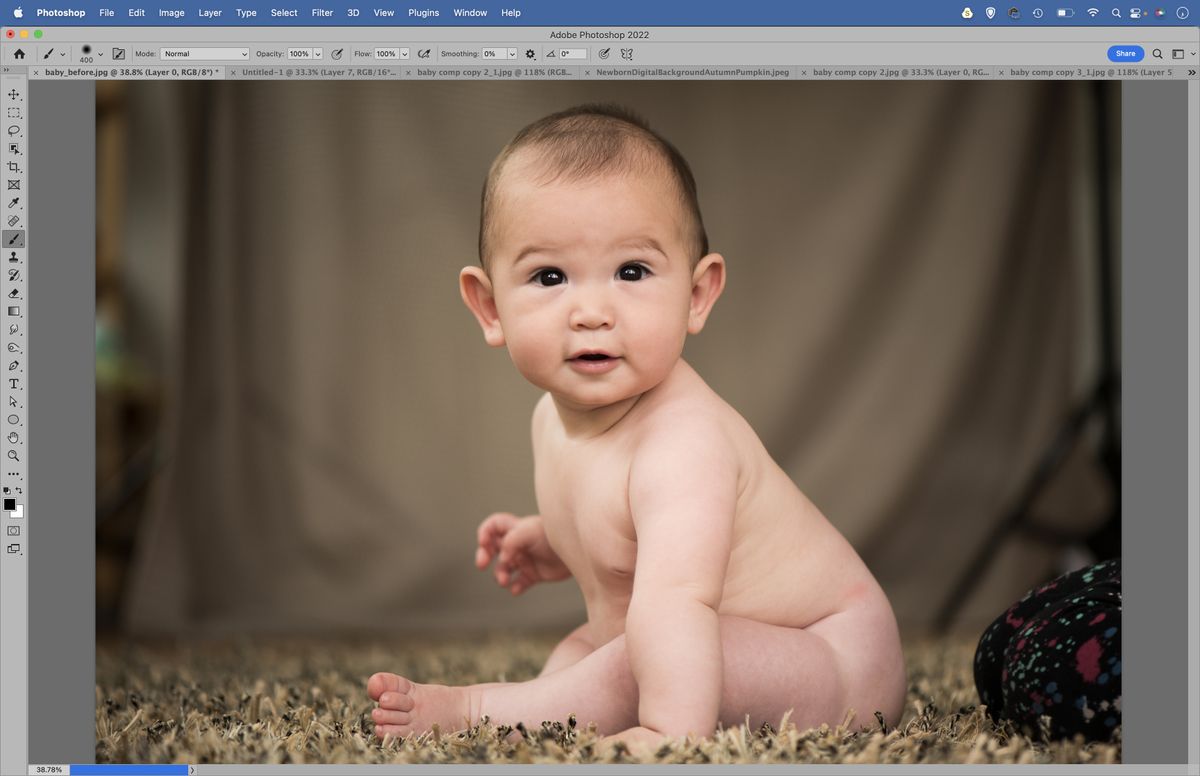
Task: Open the background color picker swatch
Action: (19, 513)
